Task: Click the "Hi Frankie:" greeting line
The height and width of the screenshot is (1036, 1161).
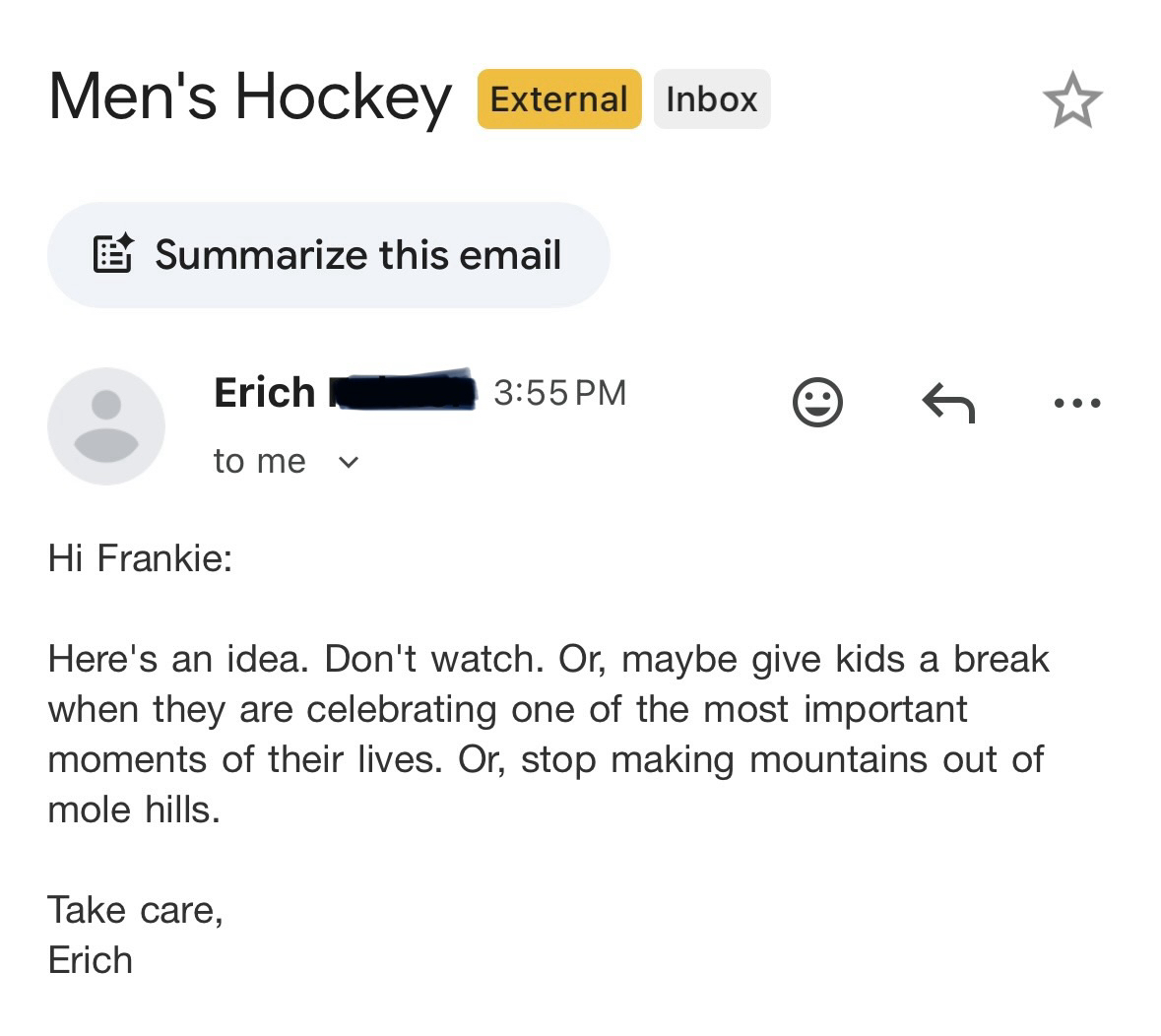Action: [x=140, y=559]
